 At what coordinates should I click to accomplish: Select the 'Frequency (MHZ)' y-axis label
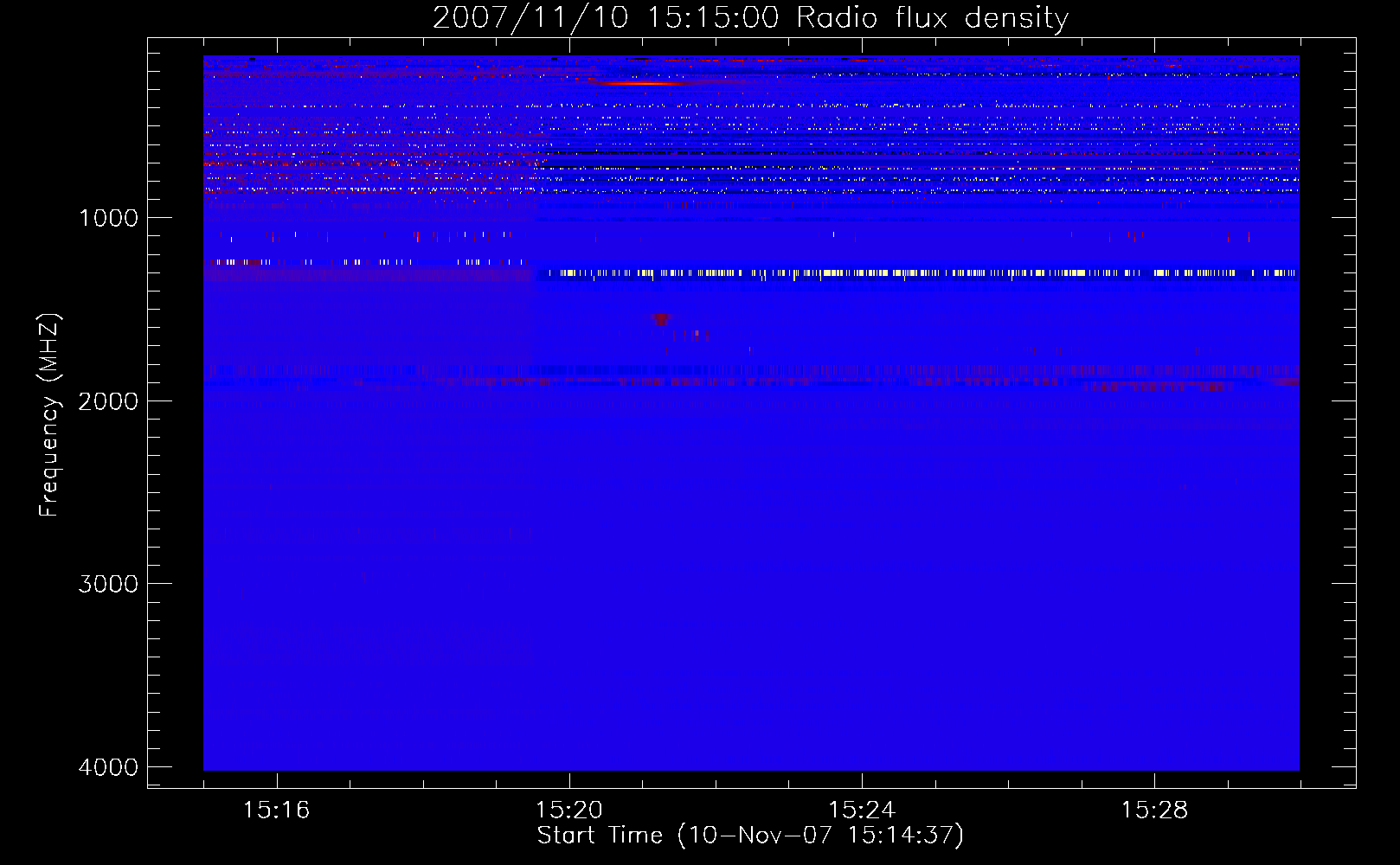tap(49, 415)
